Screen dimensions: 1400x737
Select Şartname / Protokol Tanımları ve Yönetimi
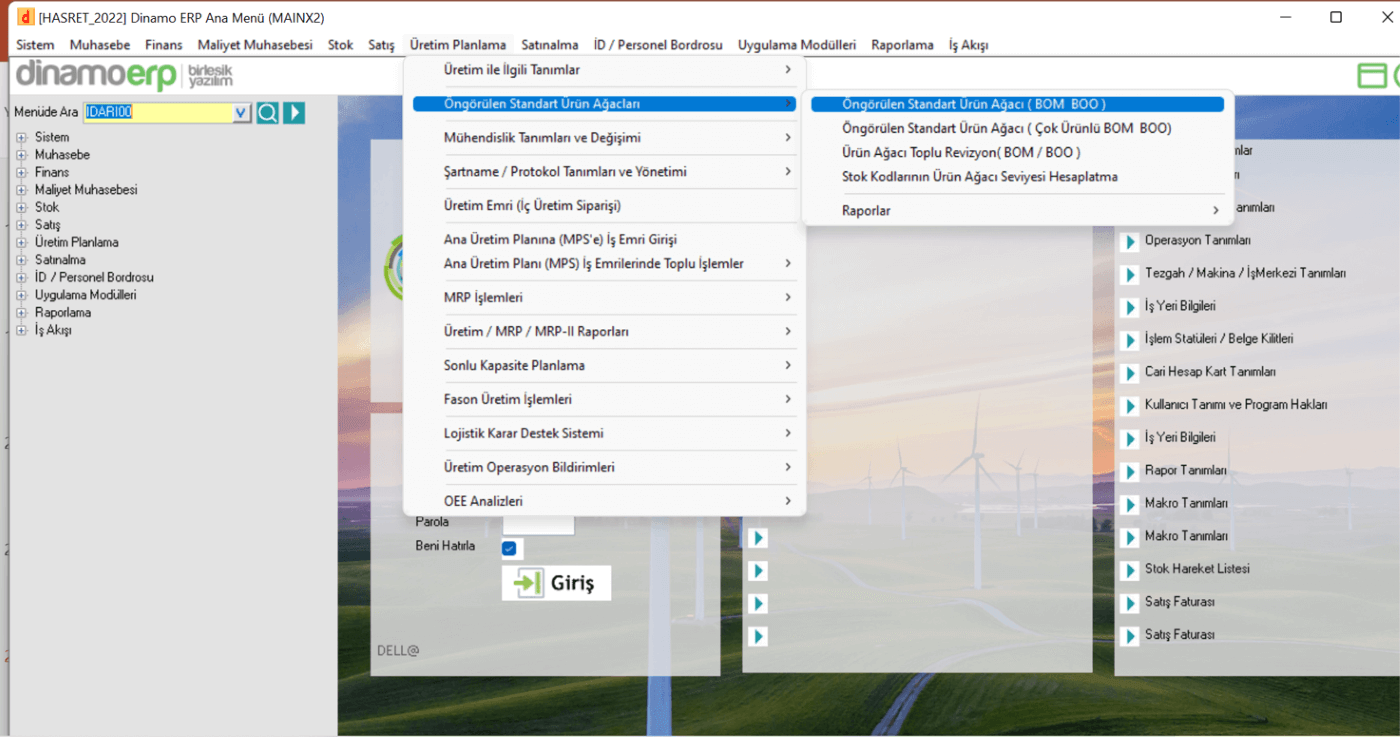[x=605, y=172]
